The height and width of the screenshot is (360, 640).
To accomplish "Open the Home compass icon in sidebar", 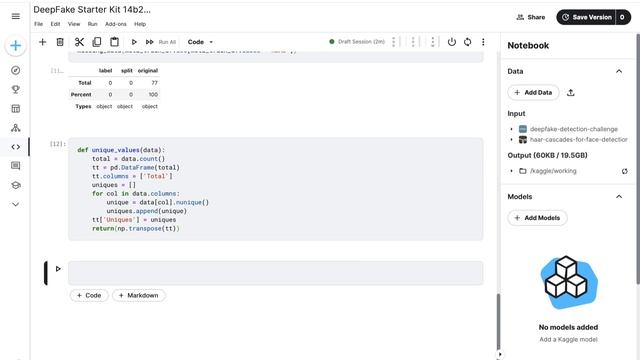I will (16, 70).
